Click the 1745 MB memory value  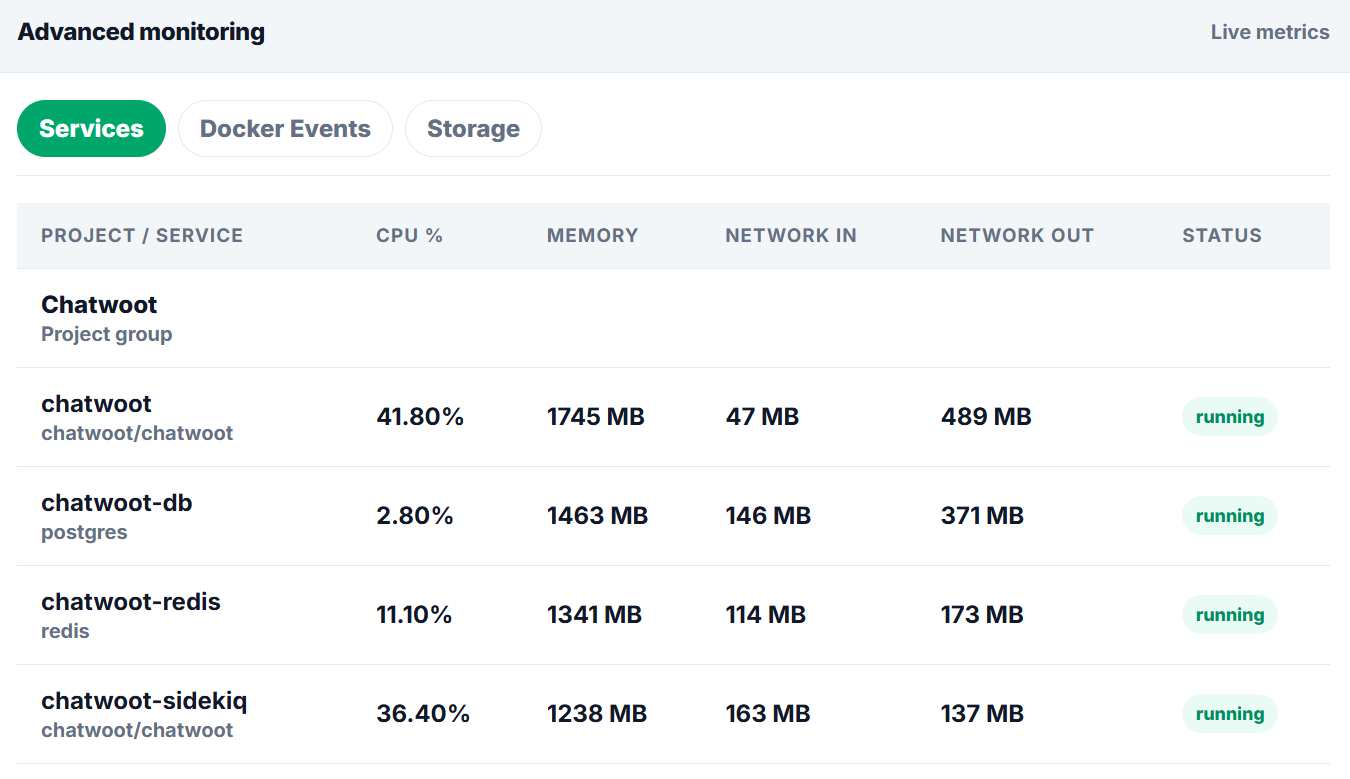pos(596,417)
